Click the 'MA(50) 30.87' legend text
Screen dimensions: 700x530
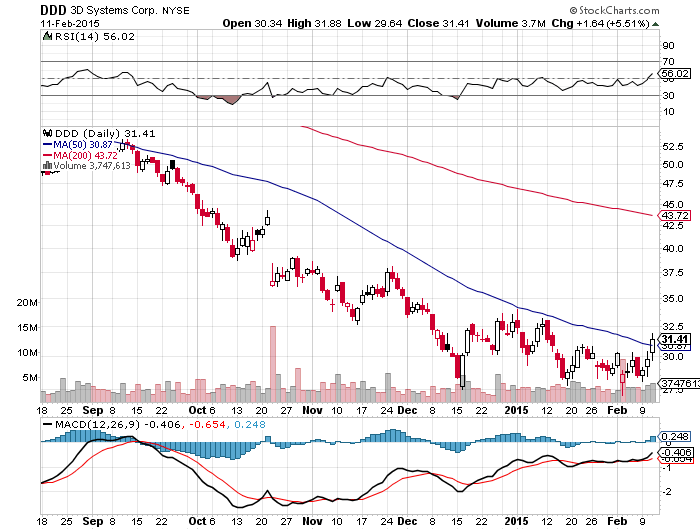[x=83, y=145]
